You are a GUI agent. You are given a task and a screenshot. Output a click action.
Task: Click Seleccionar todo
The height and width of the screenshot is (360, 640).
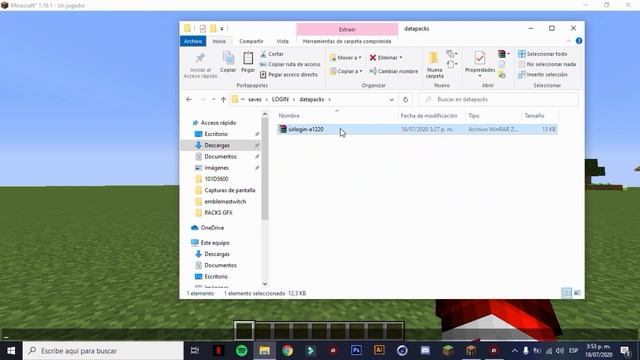(x=542, y=54)
